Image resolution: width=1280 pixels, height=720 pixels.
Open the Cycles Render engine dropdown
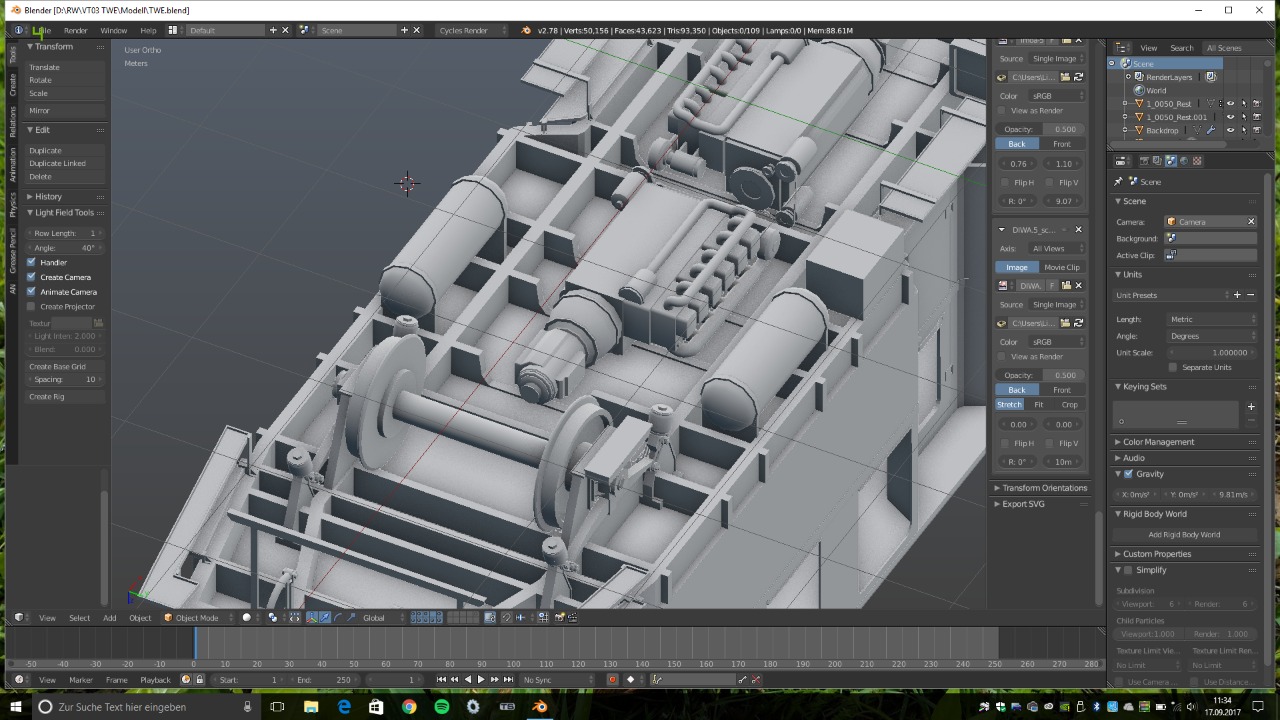[470, 30]
